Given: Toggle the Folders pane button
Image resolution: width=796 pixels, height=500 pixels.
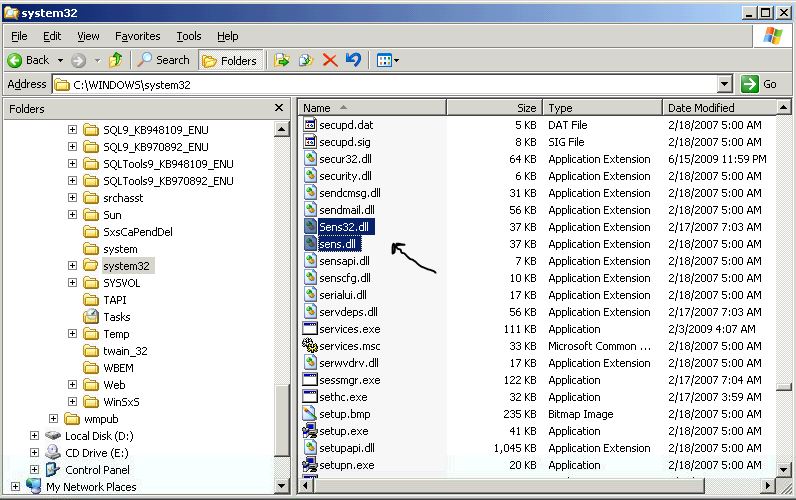Looking at the screenshot, I should [x=230, y=61].
